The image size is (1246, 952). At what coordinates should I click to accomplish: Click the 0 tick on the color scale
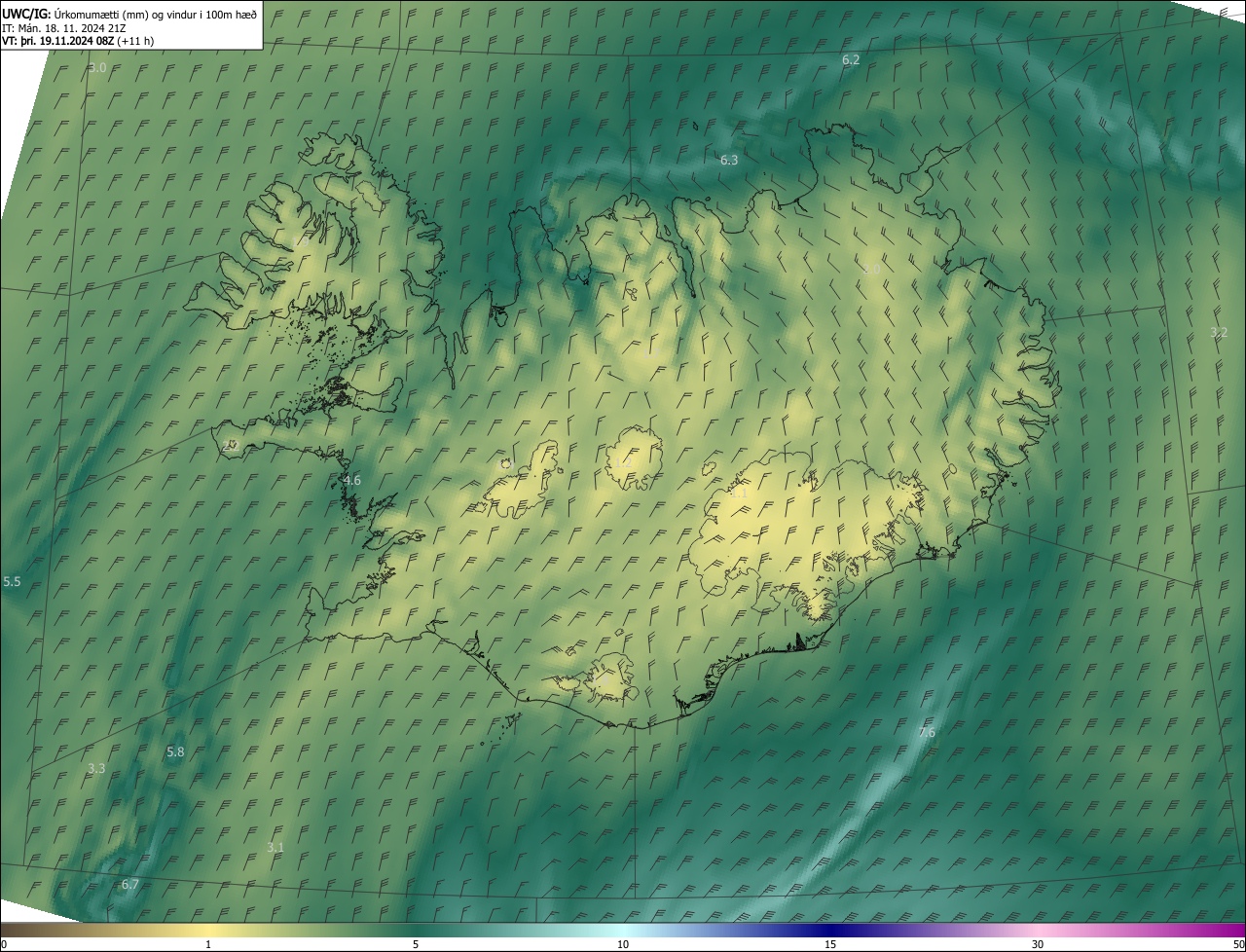click(4, 944)
